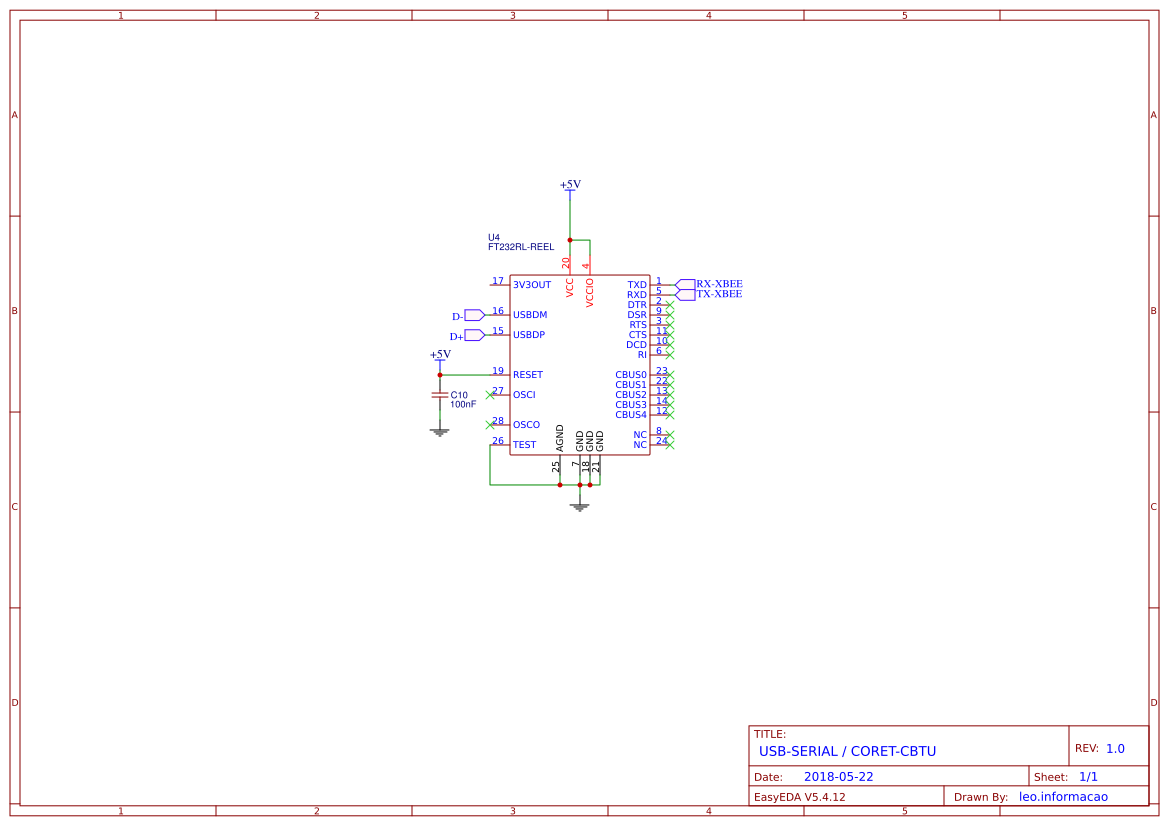1169x827 pixels.
Task: Click the FT232RL-REEL part name label
Action: pyautogui.click(x=520, y=247)
